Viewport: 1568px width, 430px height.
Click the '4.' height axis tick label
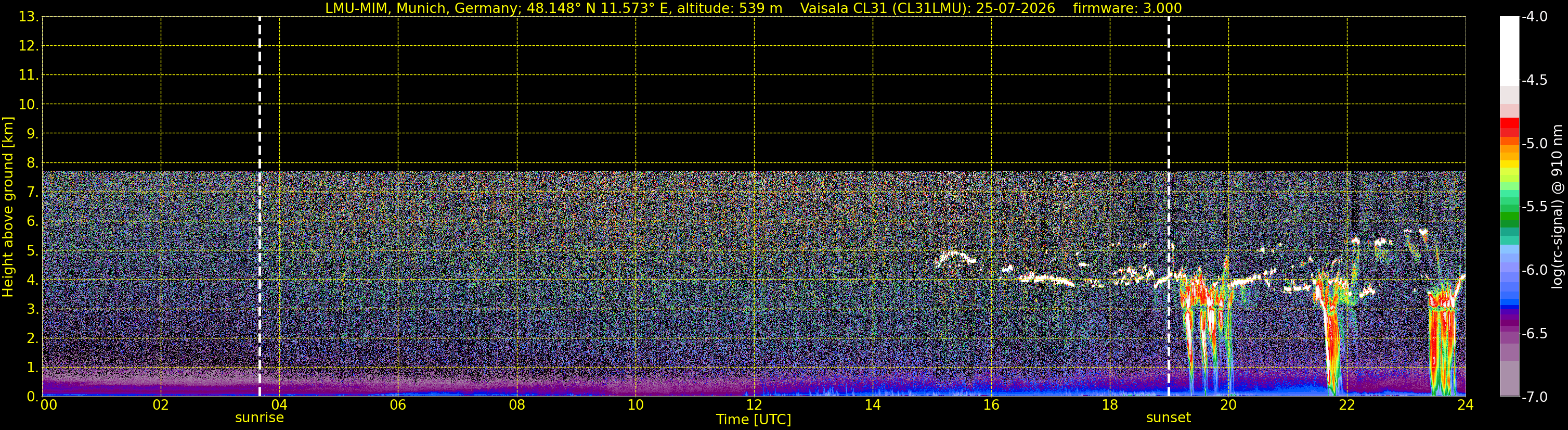click(32, 280)
